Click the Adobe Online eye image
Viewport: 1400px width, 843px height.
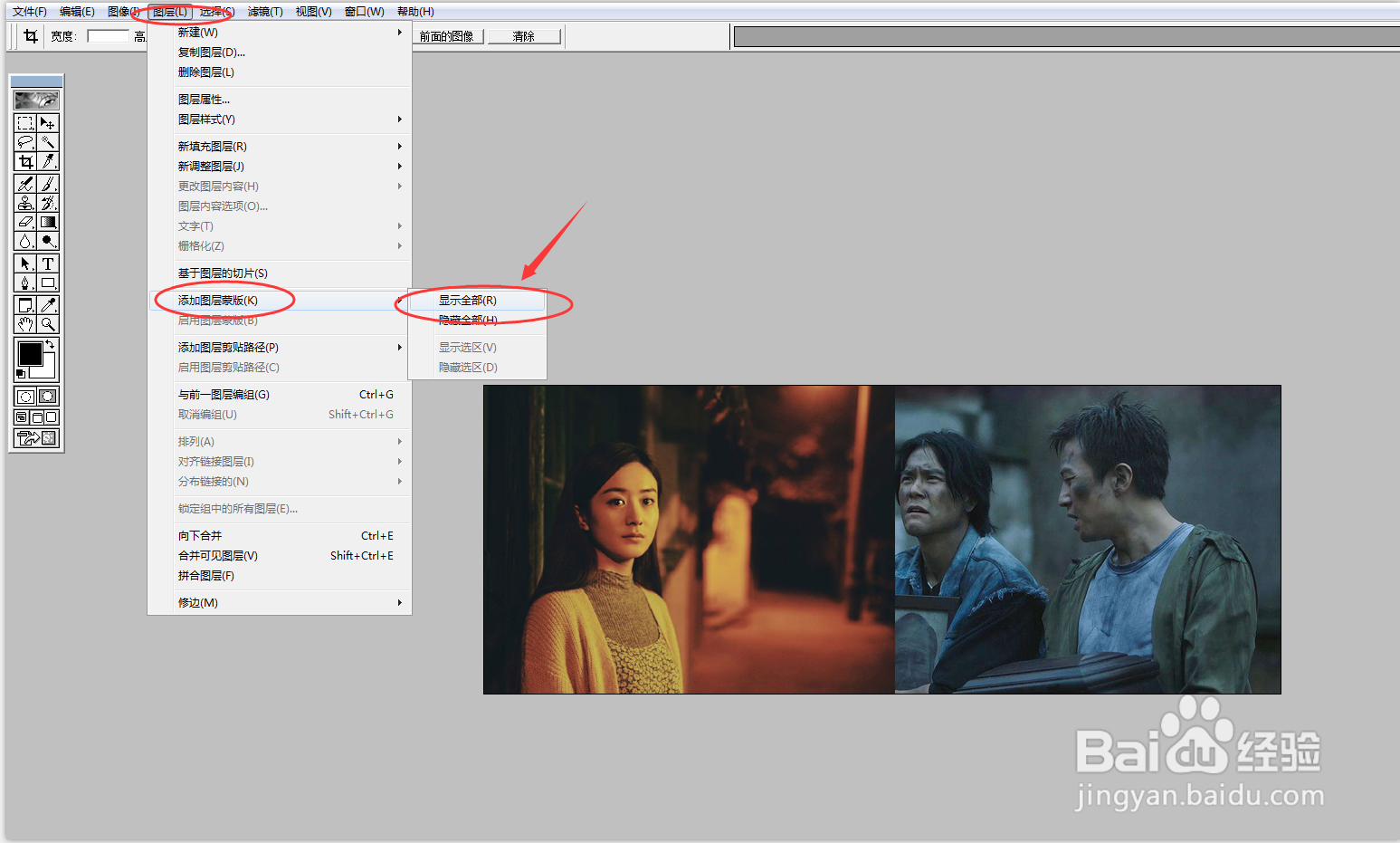pyautogui.click(x=37, y=101)
